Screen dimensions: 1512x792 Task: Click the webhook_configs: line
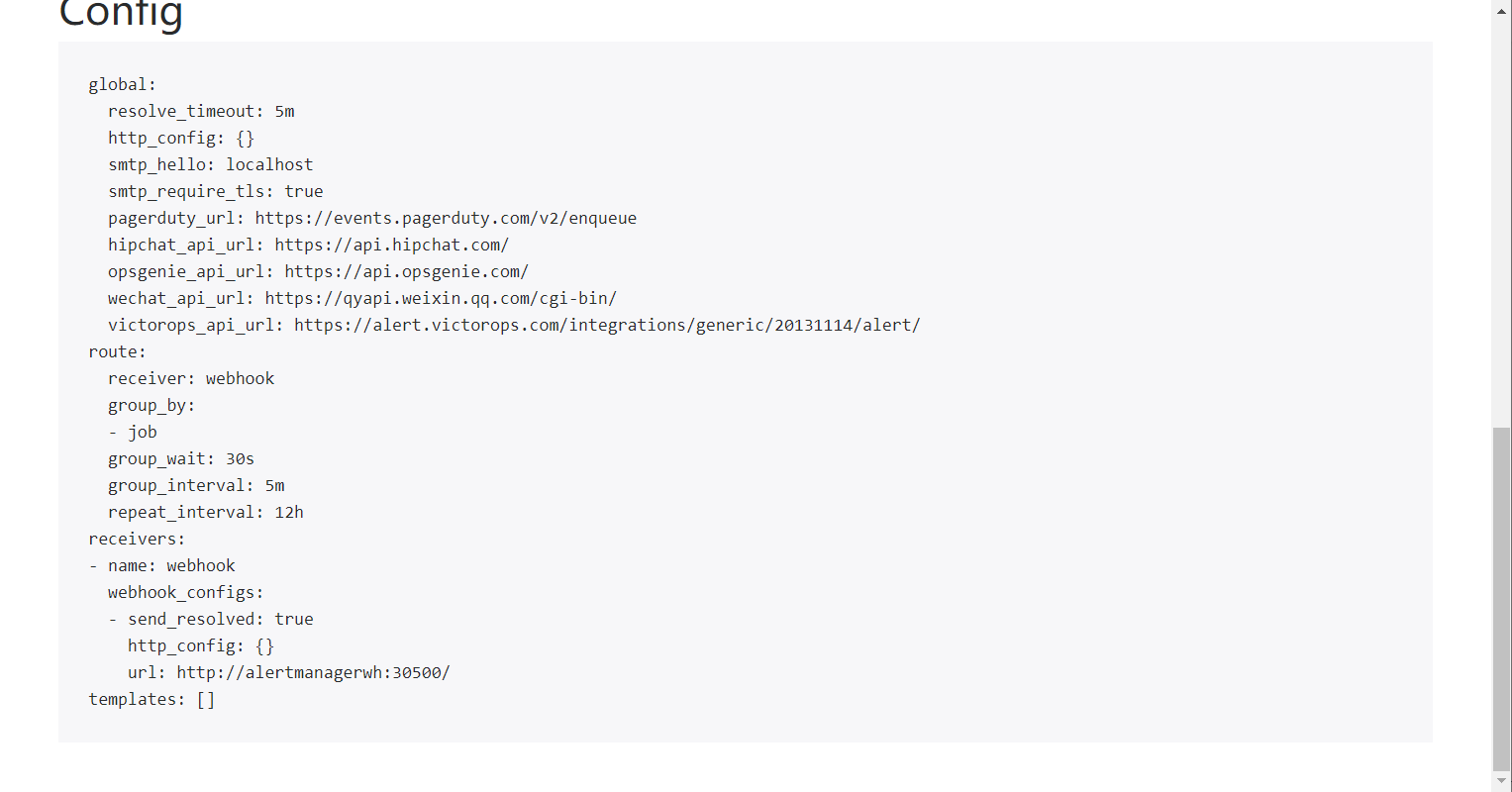point(186,592)
